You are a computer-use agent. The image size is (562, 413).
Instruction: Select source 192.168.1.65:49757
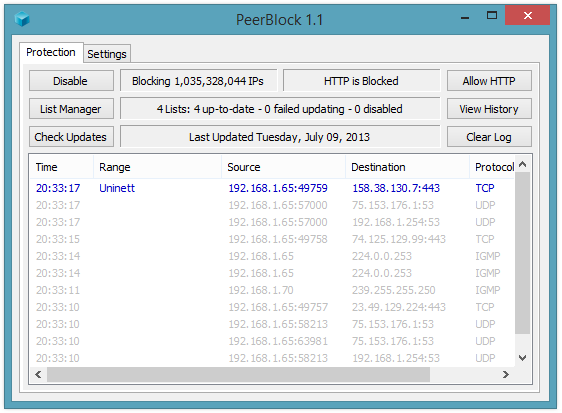coord(278,307)
